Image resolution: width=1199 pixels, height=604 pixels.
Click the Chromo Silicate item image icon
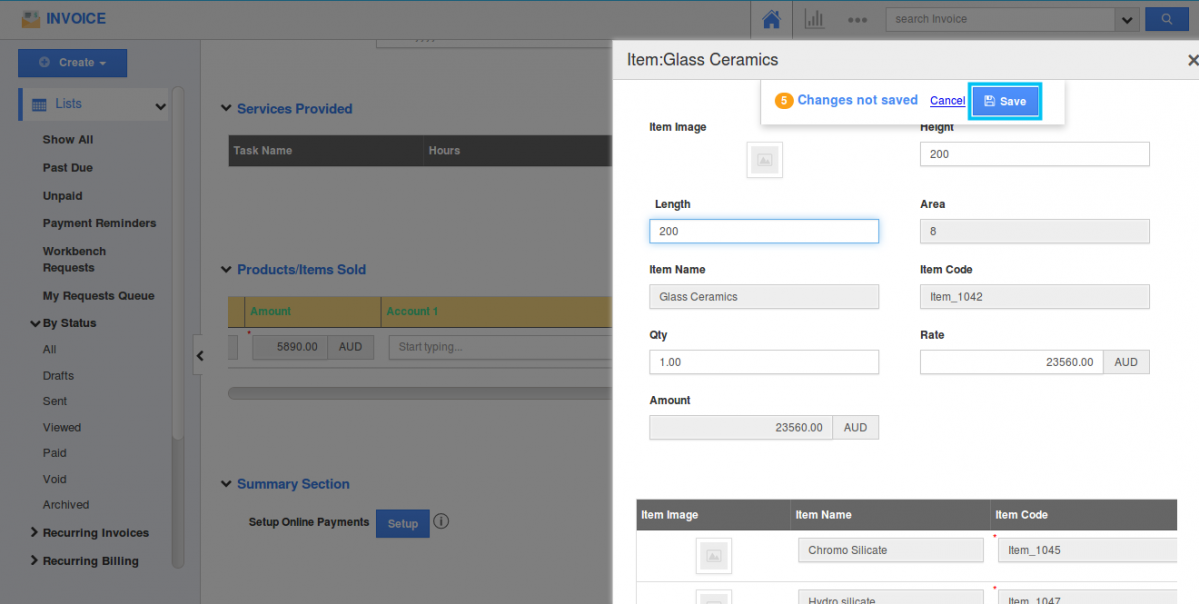click(713, 556)
